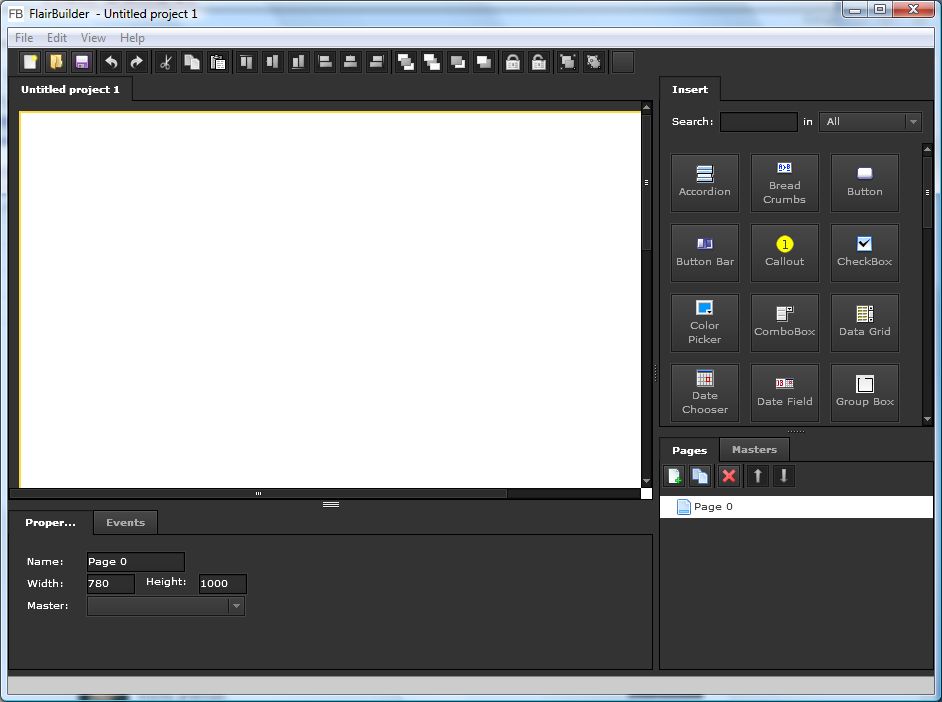Select the Pages tab
Image resolution: width=942 pixels, height=702 pixels.
[690, 450]
